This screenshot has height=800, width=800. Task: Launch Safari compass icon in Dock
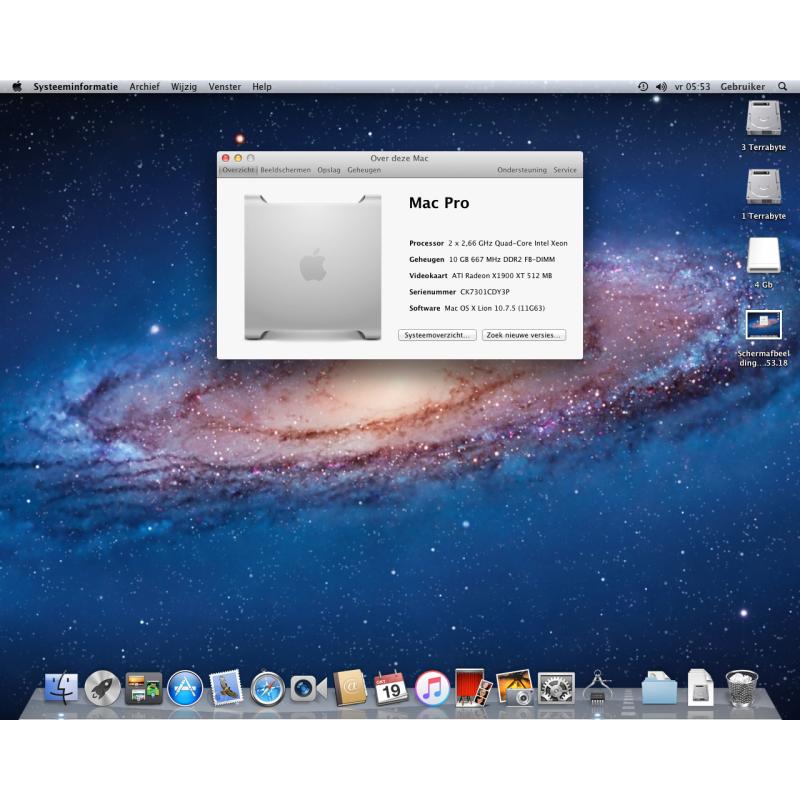tap(267, 689)
